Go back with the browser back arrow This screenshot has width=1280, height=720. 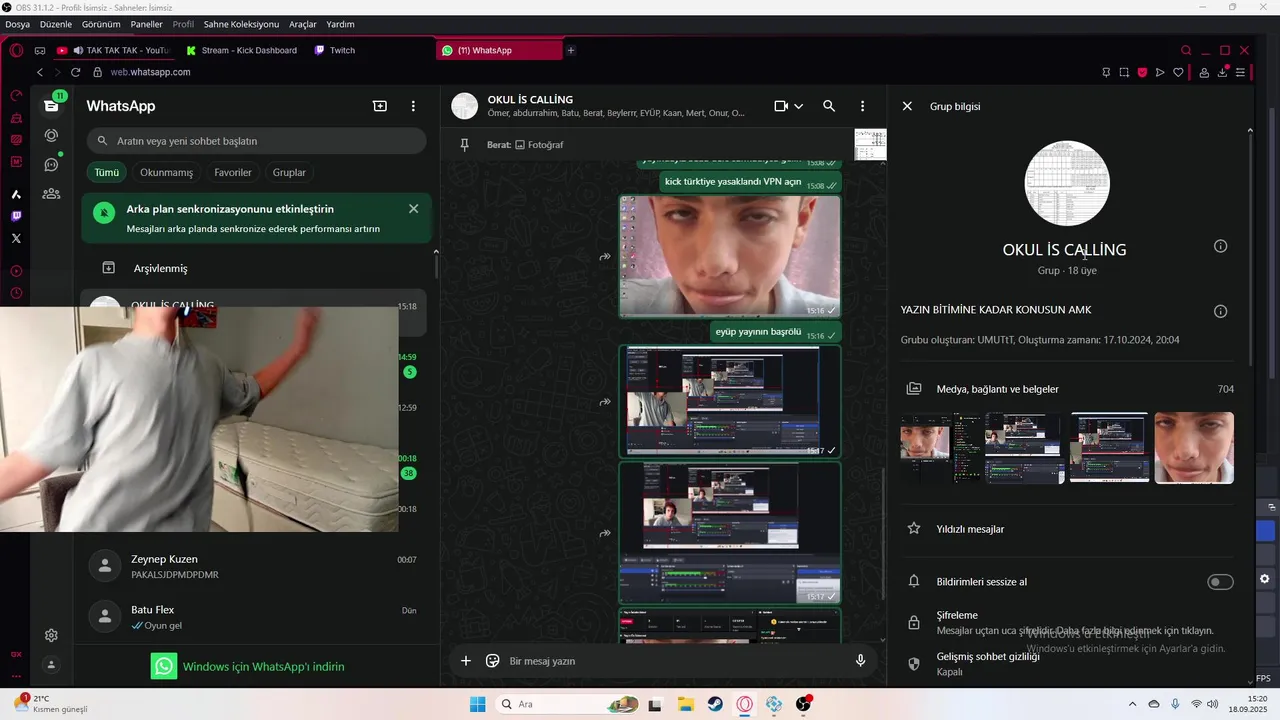point(40,72)
